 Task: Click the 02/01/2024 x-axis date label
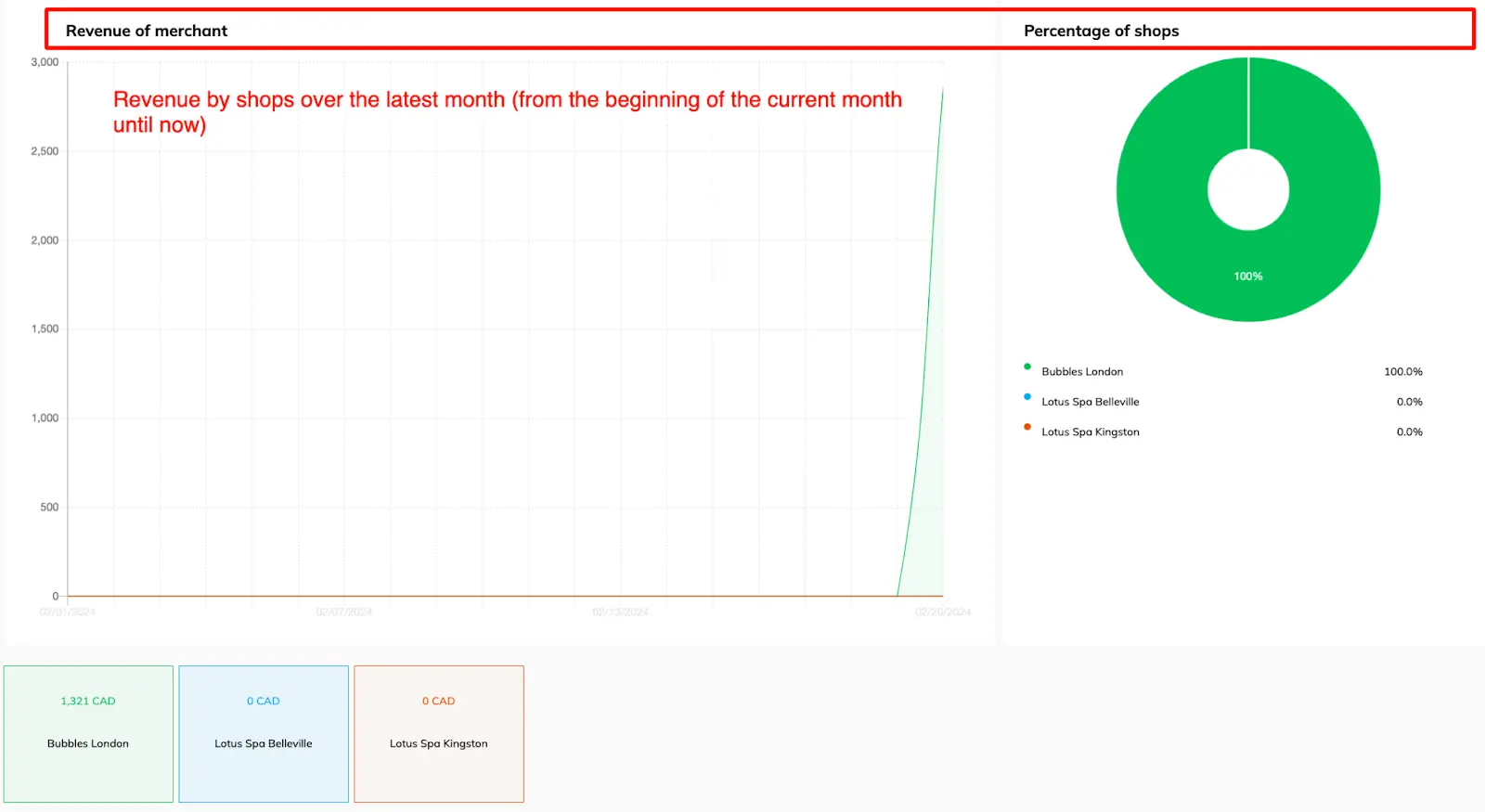click(x=68, y=612)
